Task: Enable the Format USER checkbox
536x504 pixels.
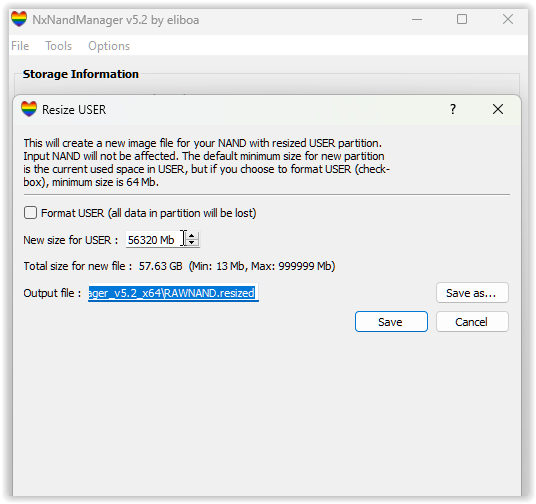Action: (30, 213)
